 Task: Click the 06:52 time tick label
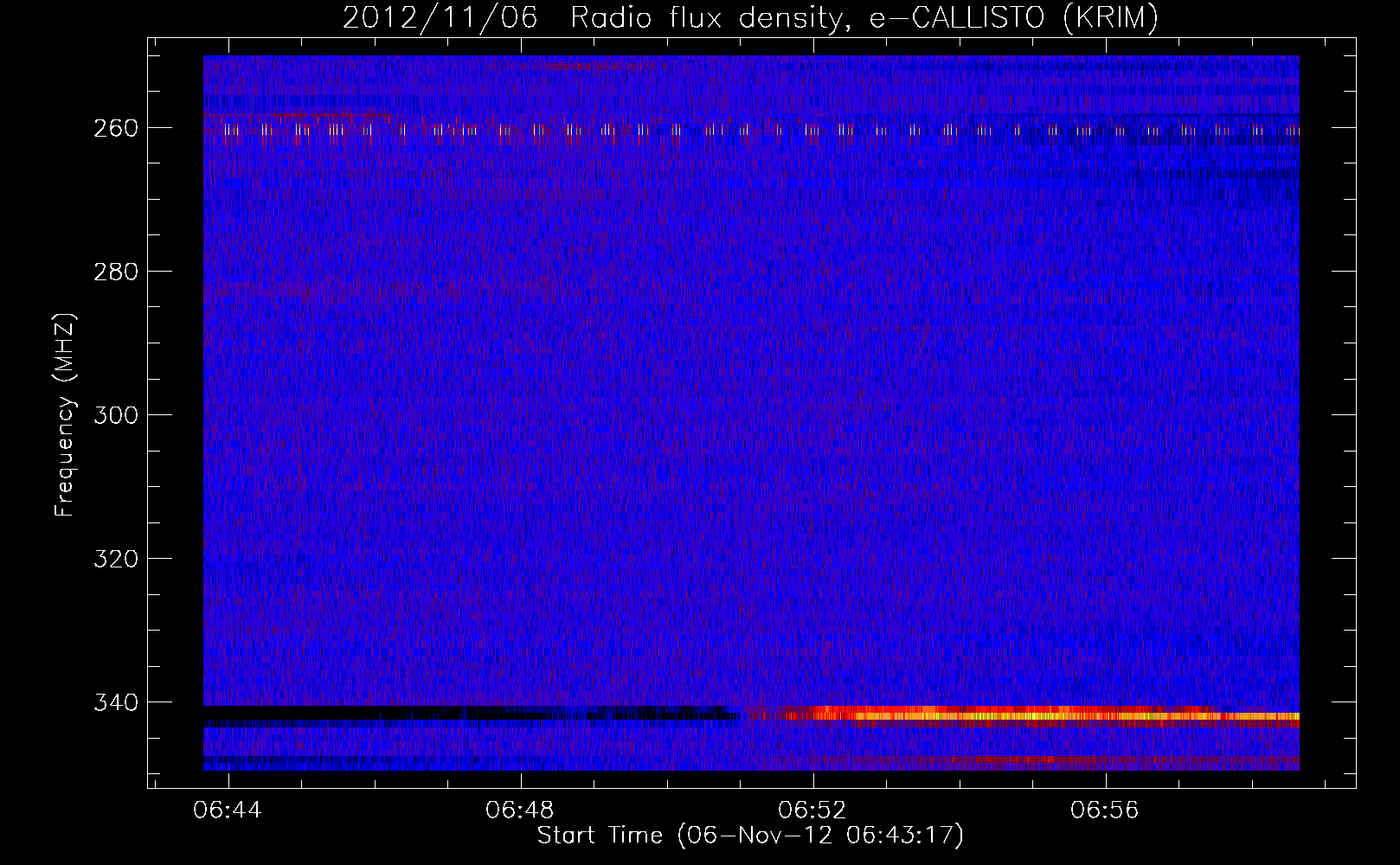813,811
